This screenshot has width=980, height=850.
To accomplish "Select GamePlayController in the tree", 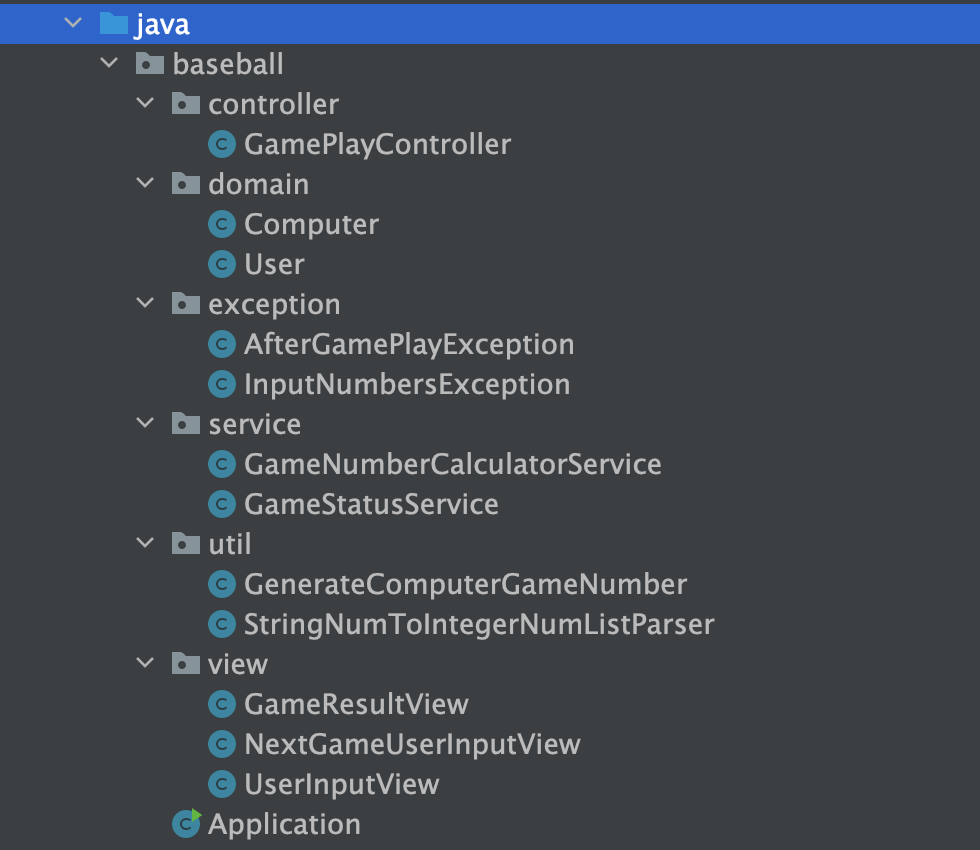I will coord(378,145).
